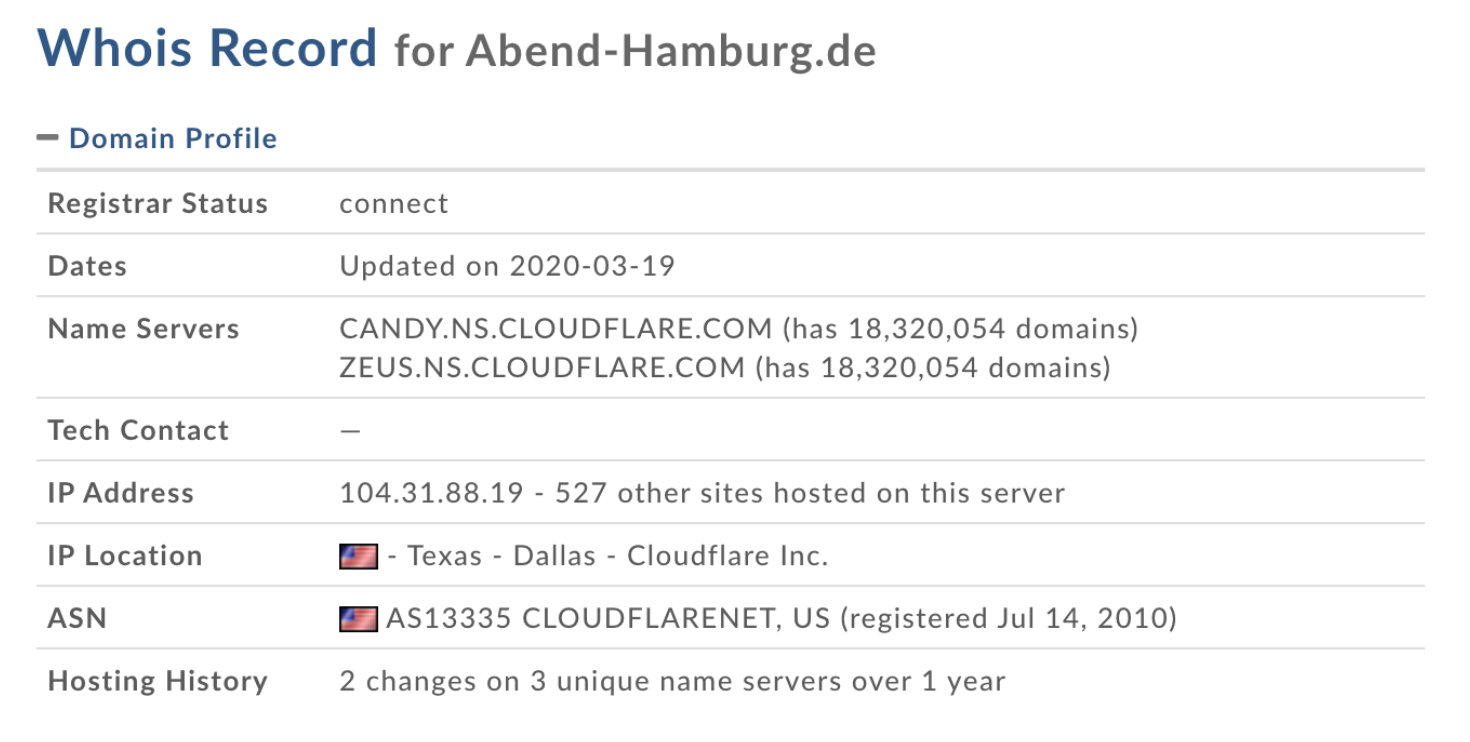Screen dimensions: 1470x742
Task: Open the Whois Record heading
Action: click(208, 47)
